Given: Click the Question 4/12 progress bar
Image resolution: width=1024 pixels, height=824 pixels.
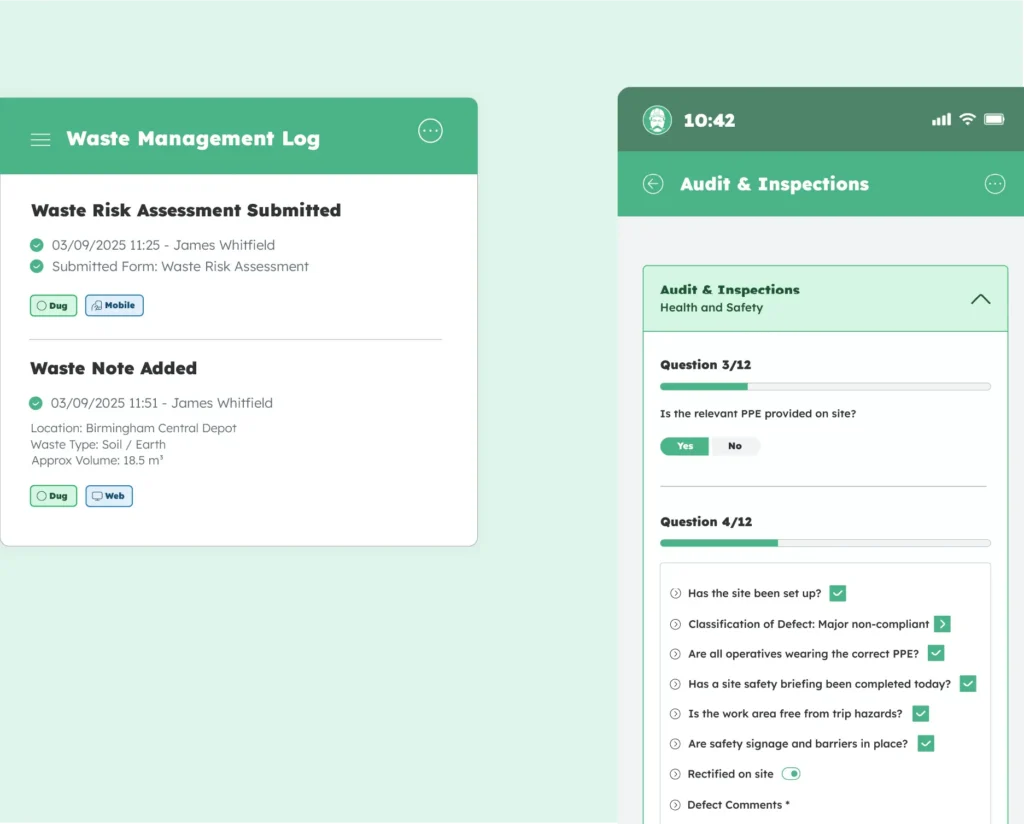Looking at the screenshot, I should click(825, 543).
